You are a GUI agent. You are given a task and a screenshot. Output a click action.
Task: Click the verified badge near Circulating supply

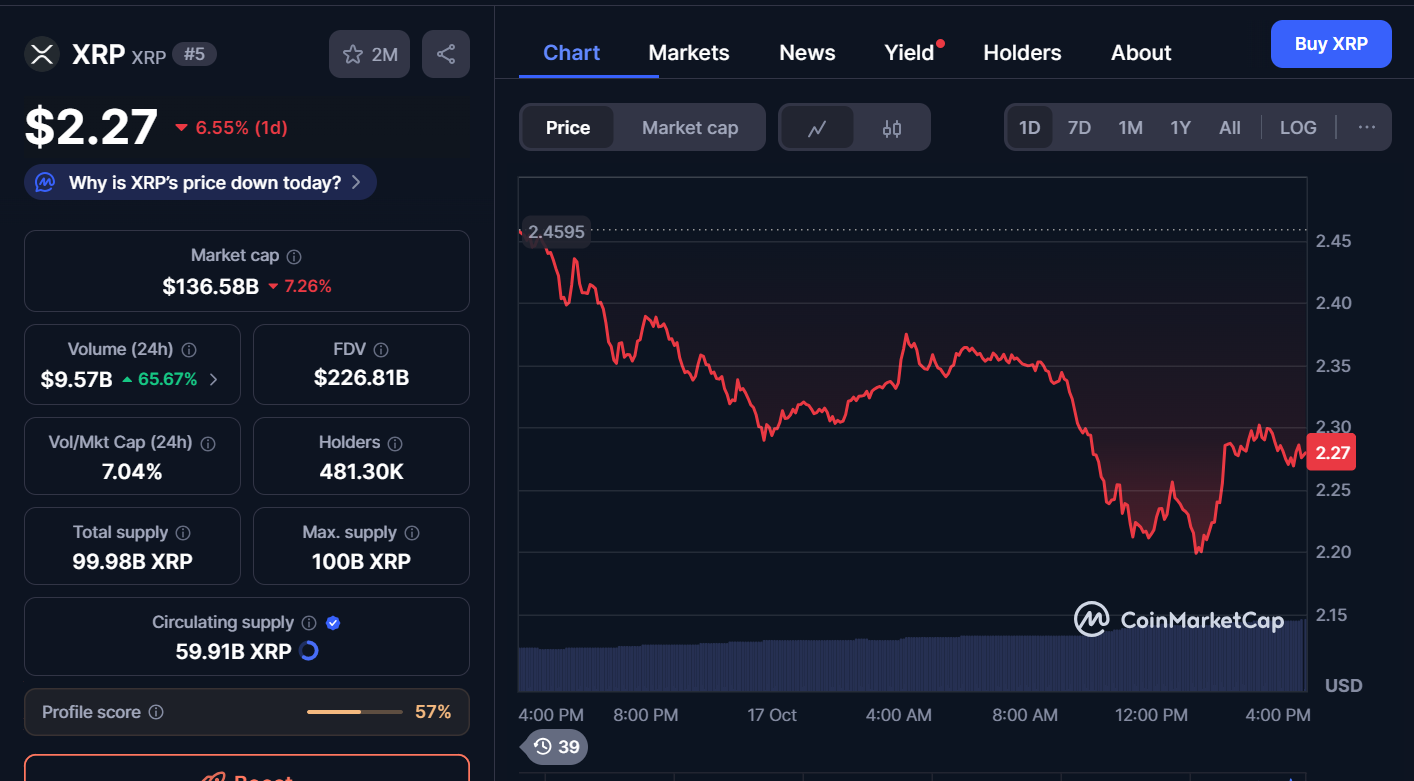coord(333,623)
